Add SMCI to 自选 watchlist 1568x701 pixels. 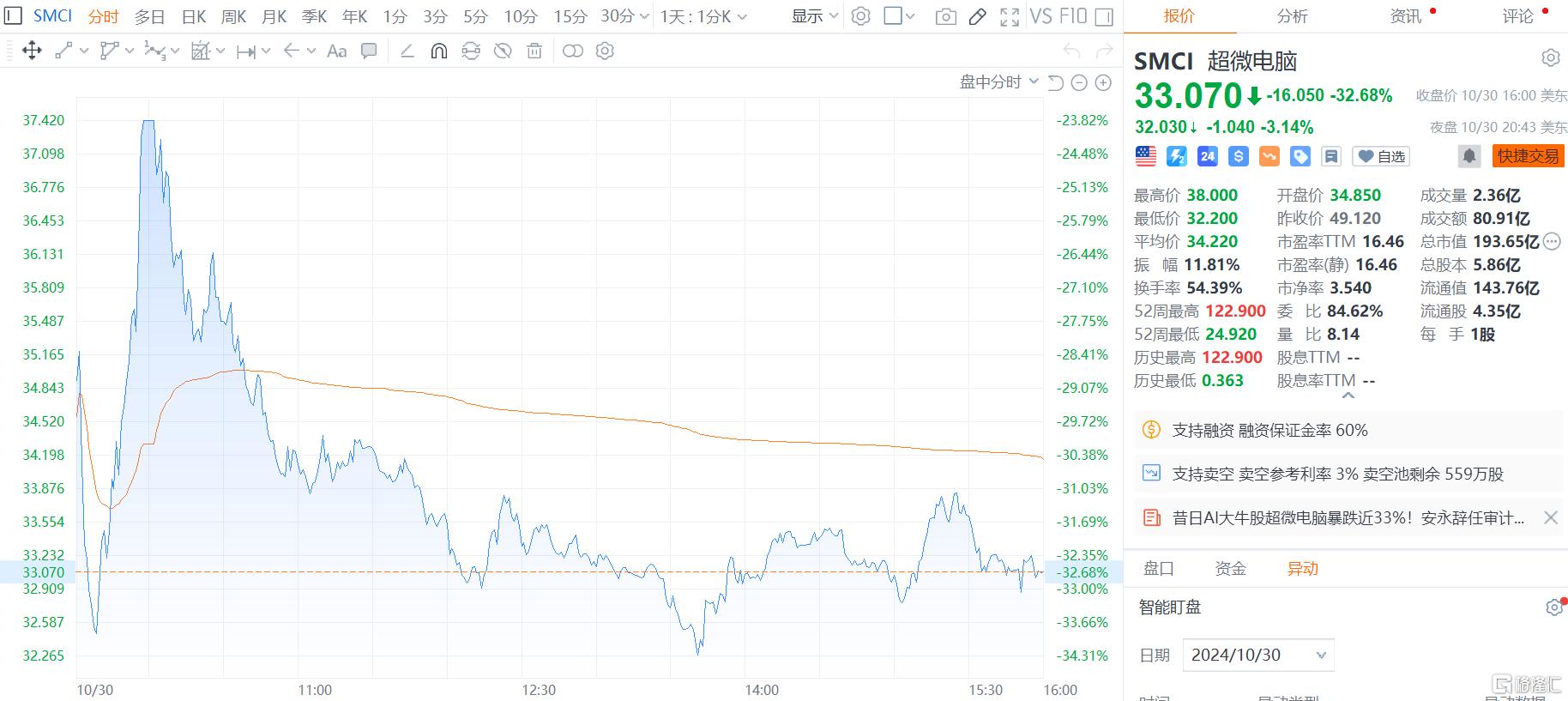point(1380,156)
